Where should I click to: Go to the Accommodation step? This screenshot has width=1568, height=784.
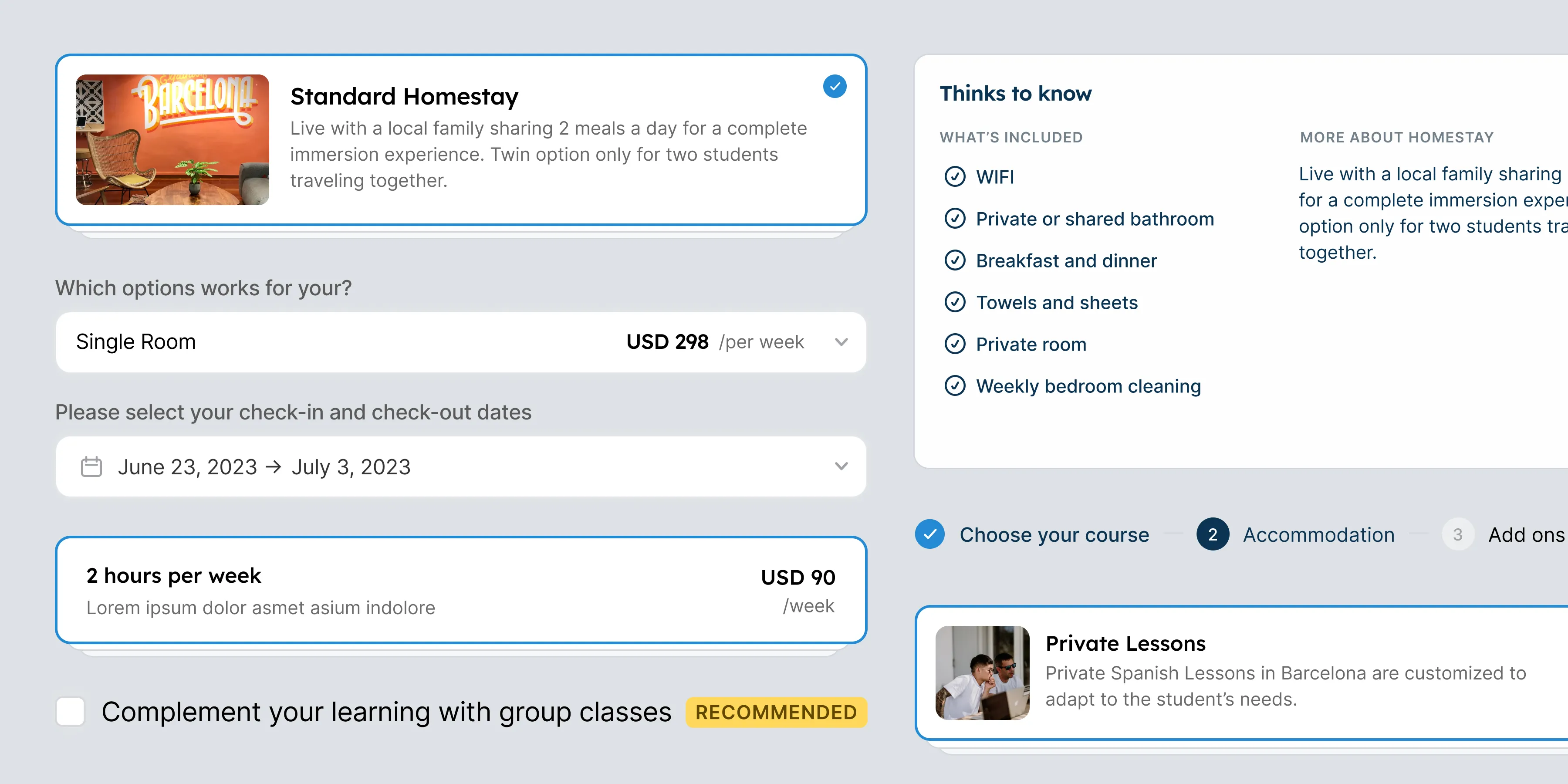(x=1318, y=534)
